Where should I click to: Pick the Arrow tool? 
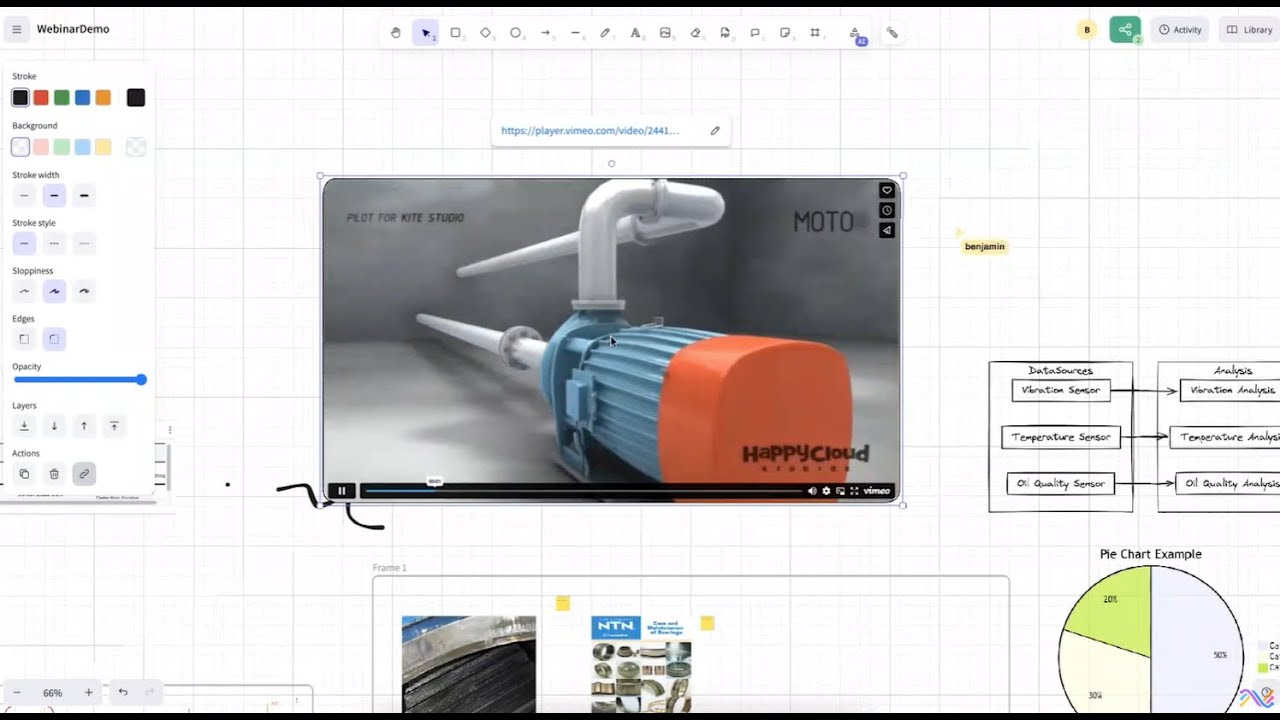(546, 32)
